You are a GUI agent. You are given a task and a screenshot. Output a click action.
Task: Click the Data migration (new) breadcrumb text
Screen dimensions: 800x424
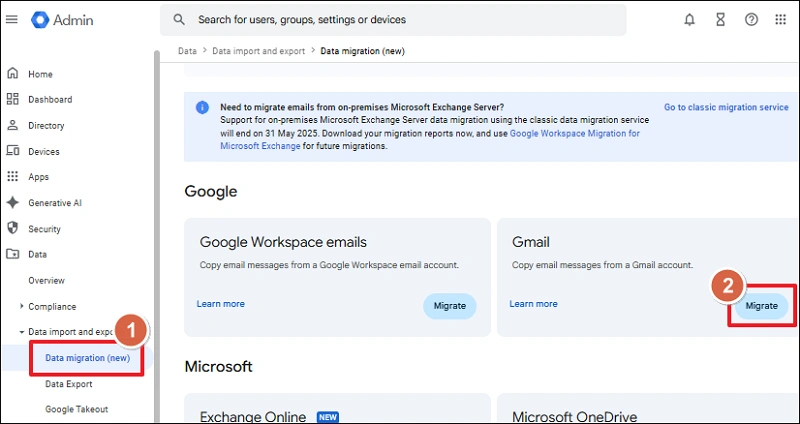coord(362,51)
